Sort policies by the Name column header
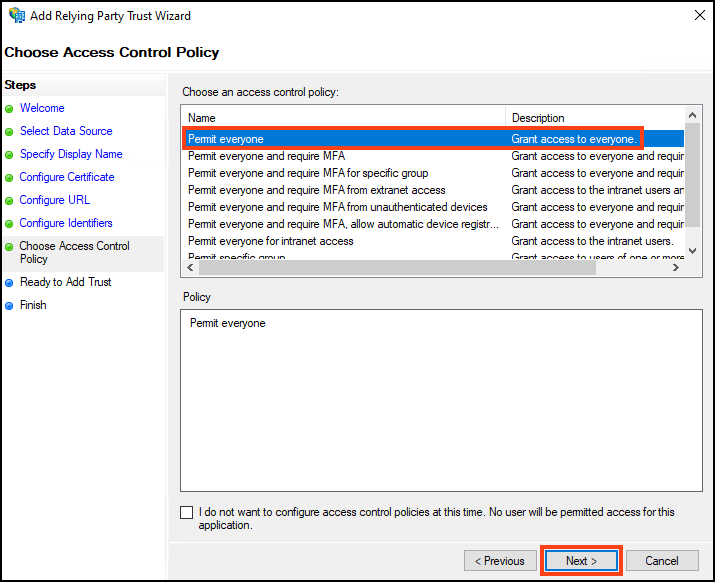The image size is (715, 582). pos(343,118)
